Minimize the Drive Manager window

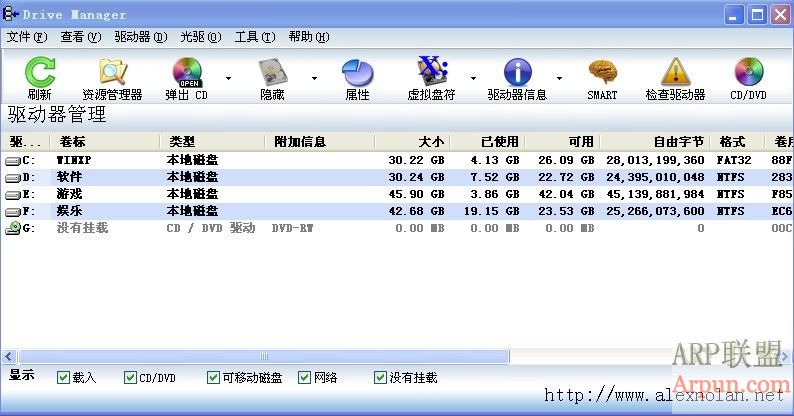(x=733, y=15)
